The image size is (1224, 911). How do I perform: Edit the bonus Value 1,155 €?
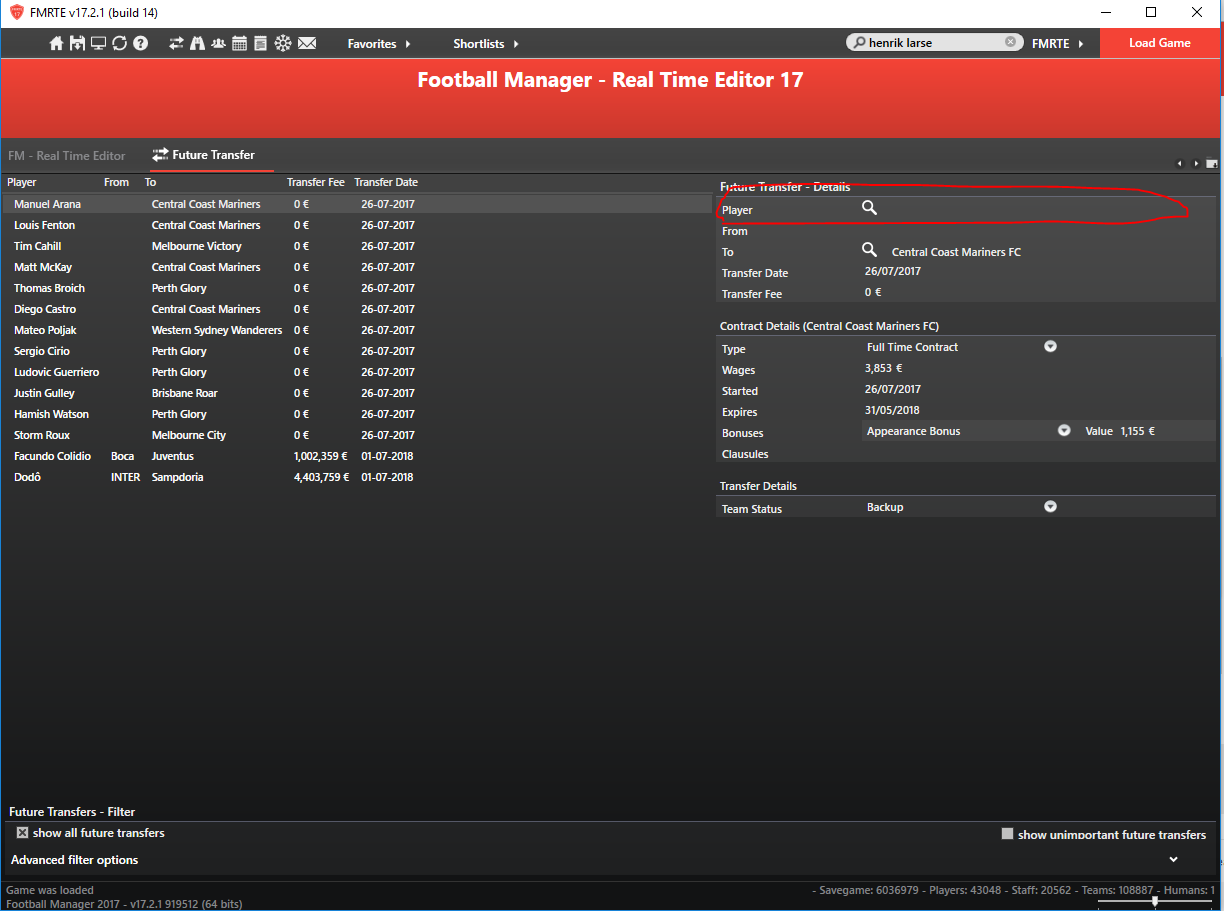click(x=1137, y=431)
